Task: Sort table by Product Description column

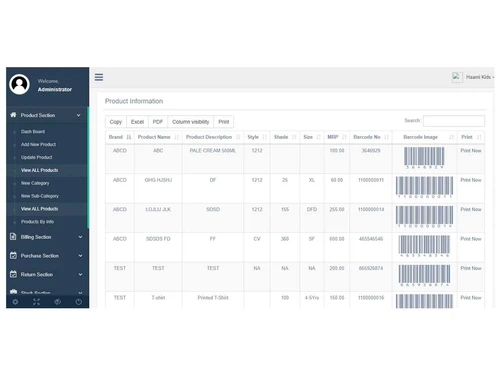Action: (x=213, y=137)
